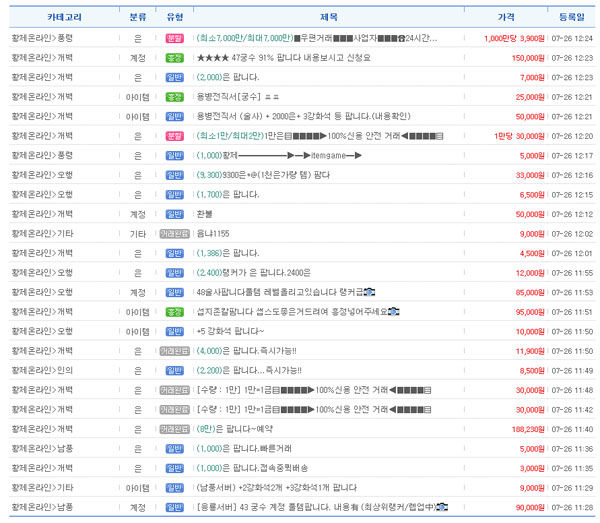Click the date 07-26 11:55

[572, 273]
